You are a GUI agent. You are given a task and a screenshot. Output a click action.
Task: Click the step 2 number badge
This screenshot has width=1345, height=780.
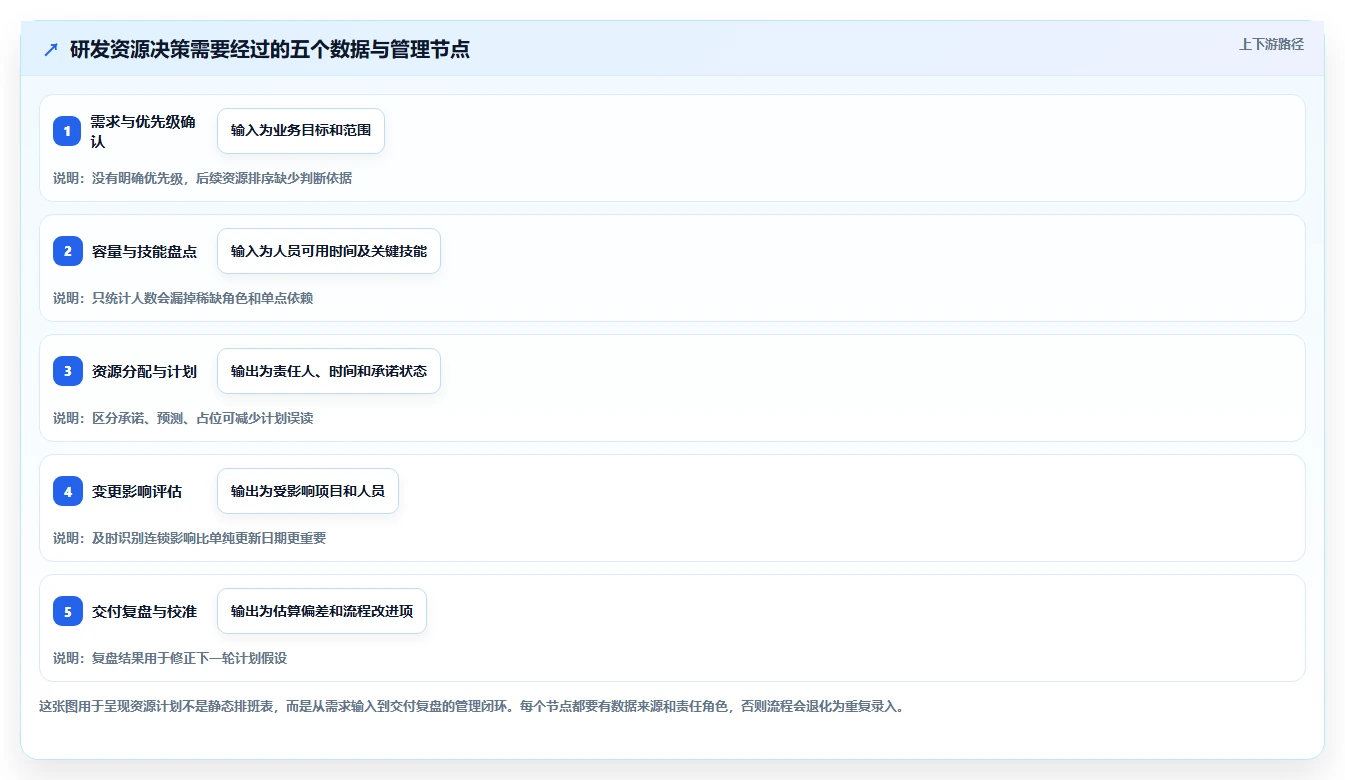[68, 251]
